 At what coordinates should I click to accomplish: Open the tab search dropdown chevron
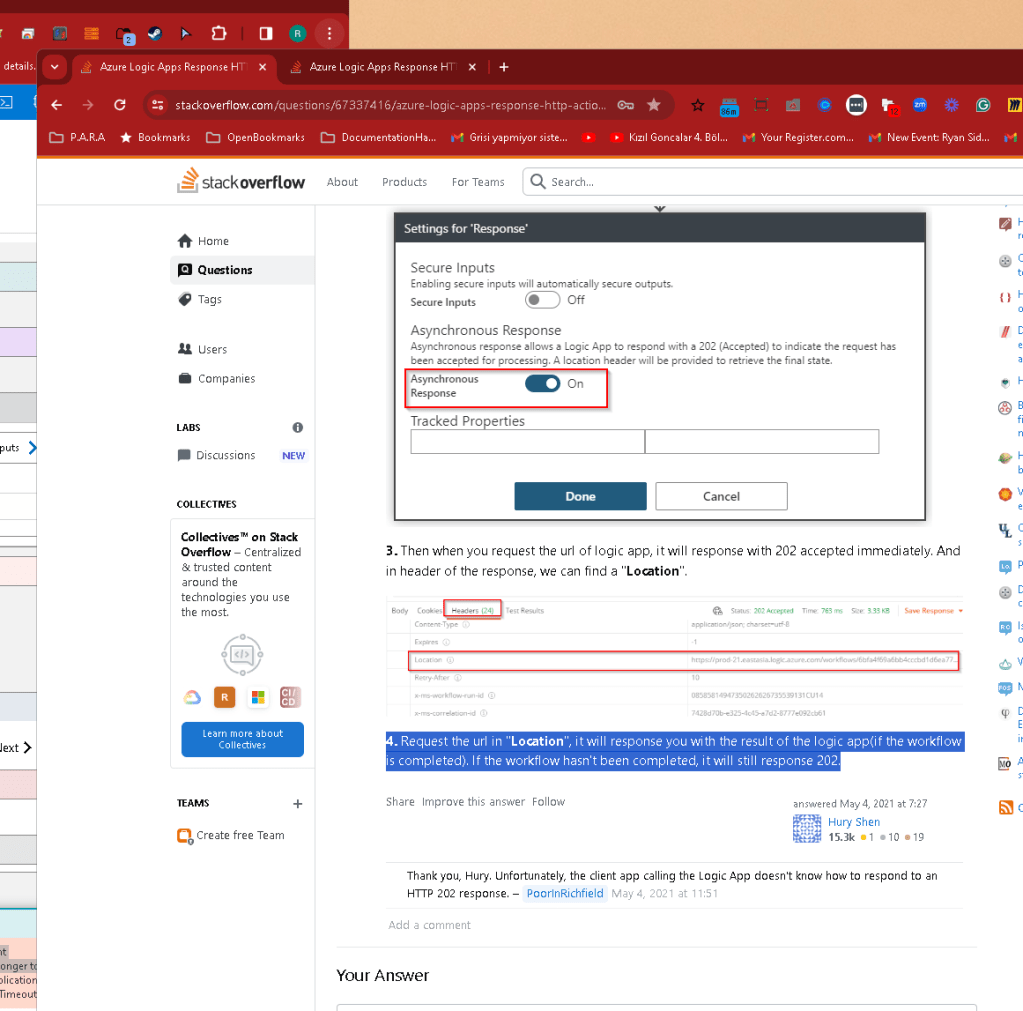(55, 67)
